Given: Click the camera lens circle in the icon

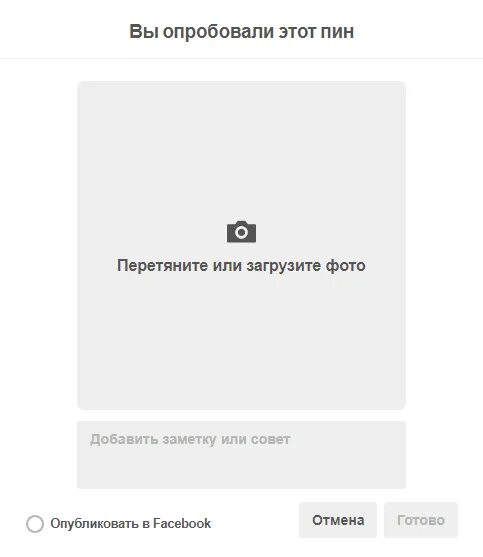Looking at the screenshot, I should click(x=242, y=233).
